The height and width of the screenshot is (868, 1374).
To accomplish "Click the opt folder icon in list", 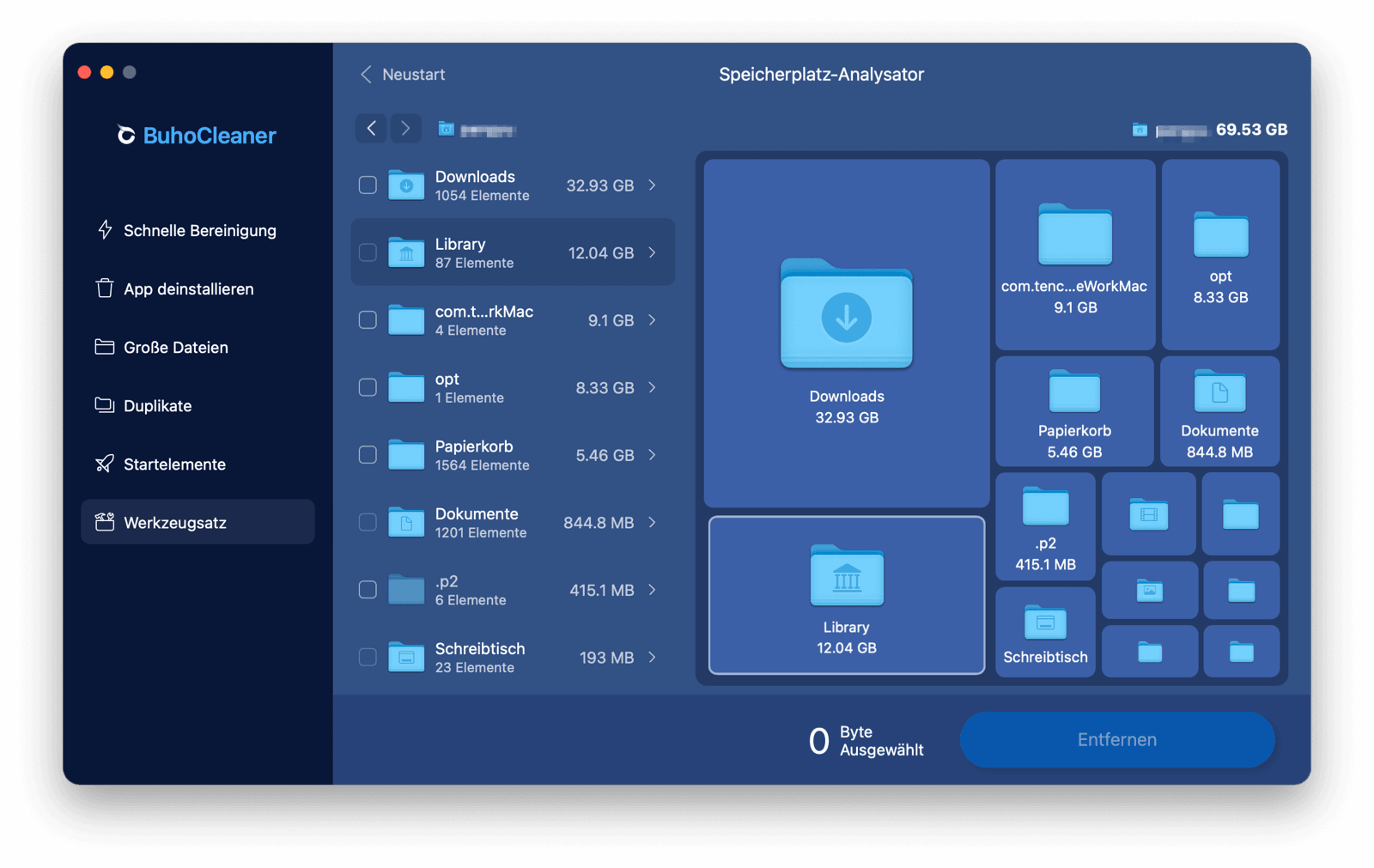I will pos(406,387).
